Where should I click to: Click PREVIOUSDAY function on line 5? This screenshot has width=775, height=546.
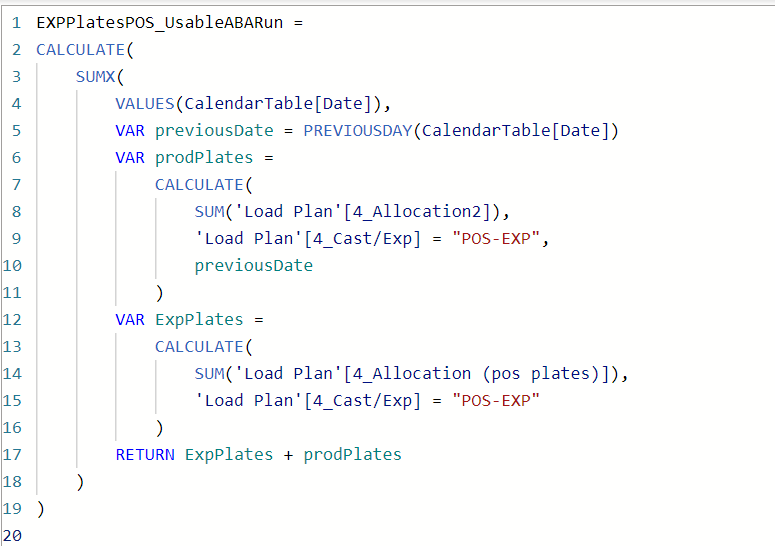tap(358, 130)
